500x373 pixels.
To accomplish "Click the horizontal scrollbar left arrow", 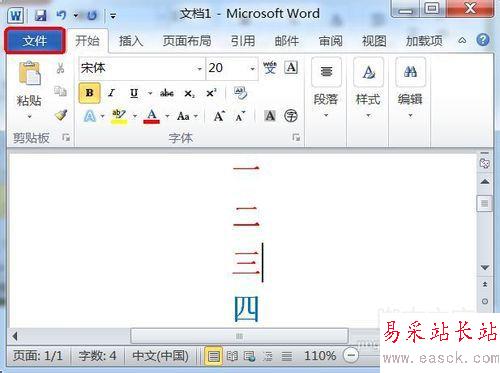I will [15, 336].
